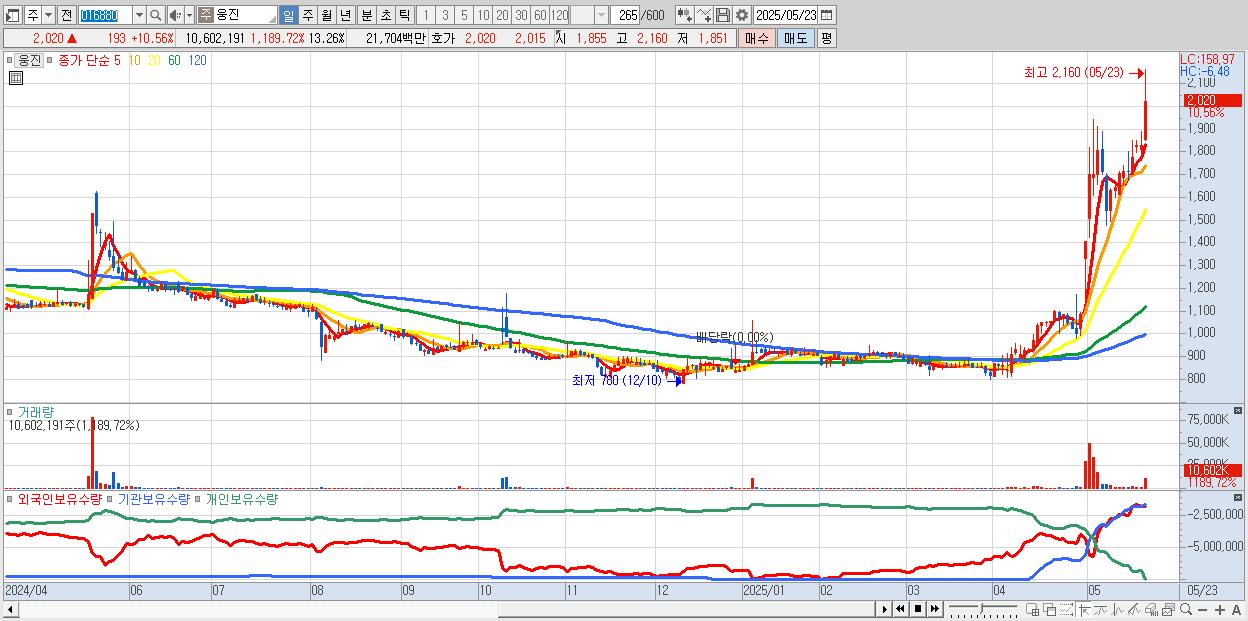Viewport: 1248px width, 621px height.
Task: Click the overlapping windows icon
Action: [x=1049, y=609]
